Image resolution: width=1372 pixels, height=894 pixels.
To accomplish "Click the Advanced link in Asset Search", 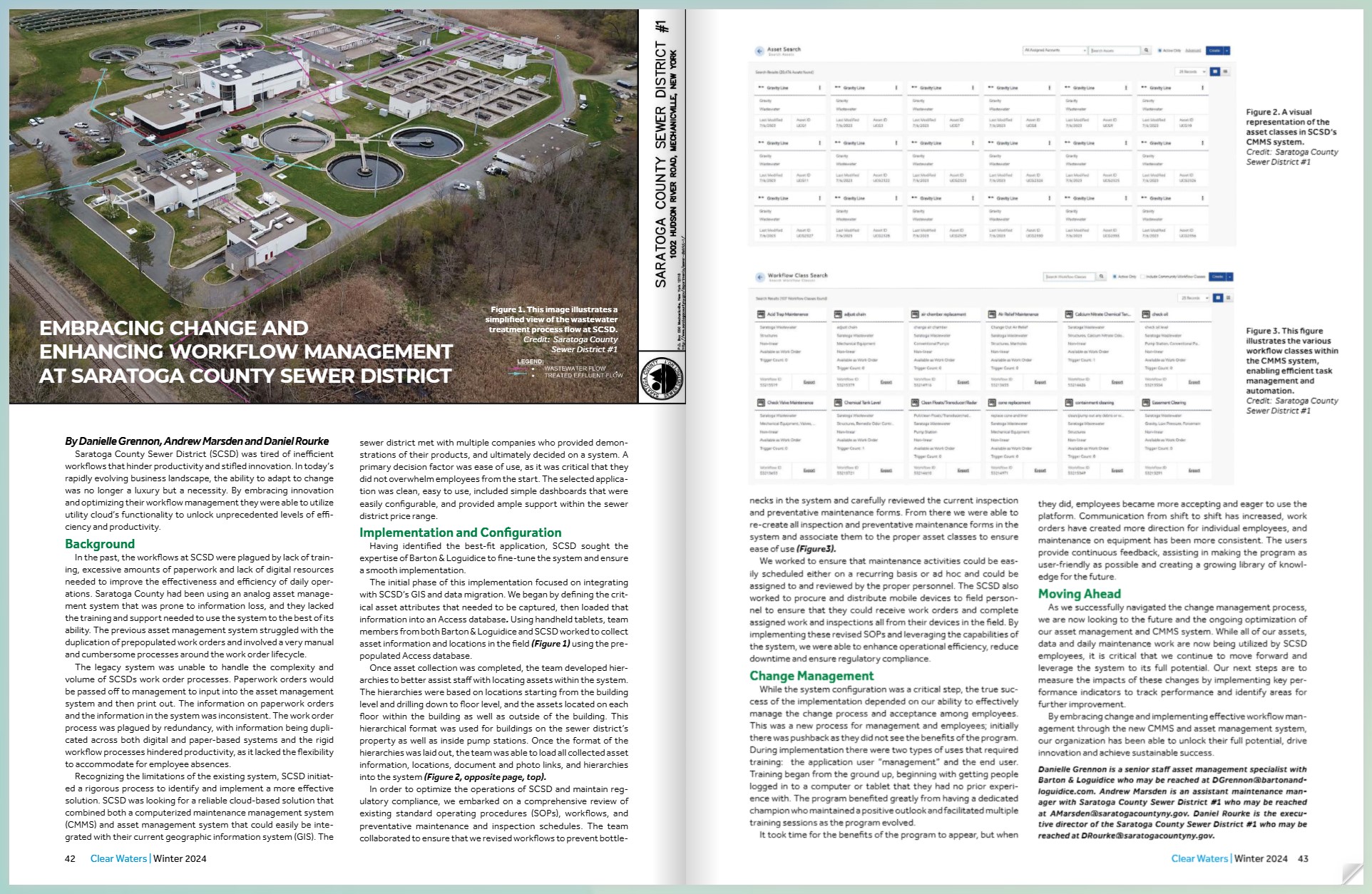I will point(1193,51).
